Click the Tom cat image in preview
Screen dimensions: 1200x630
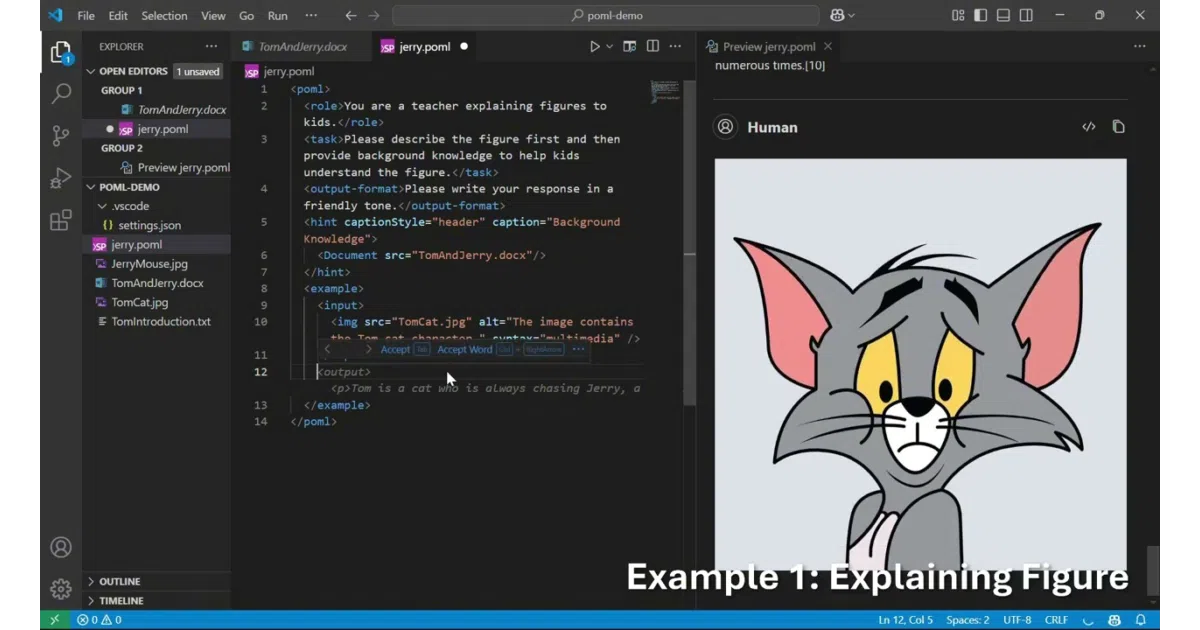(x=920, y=365)
